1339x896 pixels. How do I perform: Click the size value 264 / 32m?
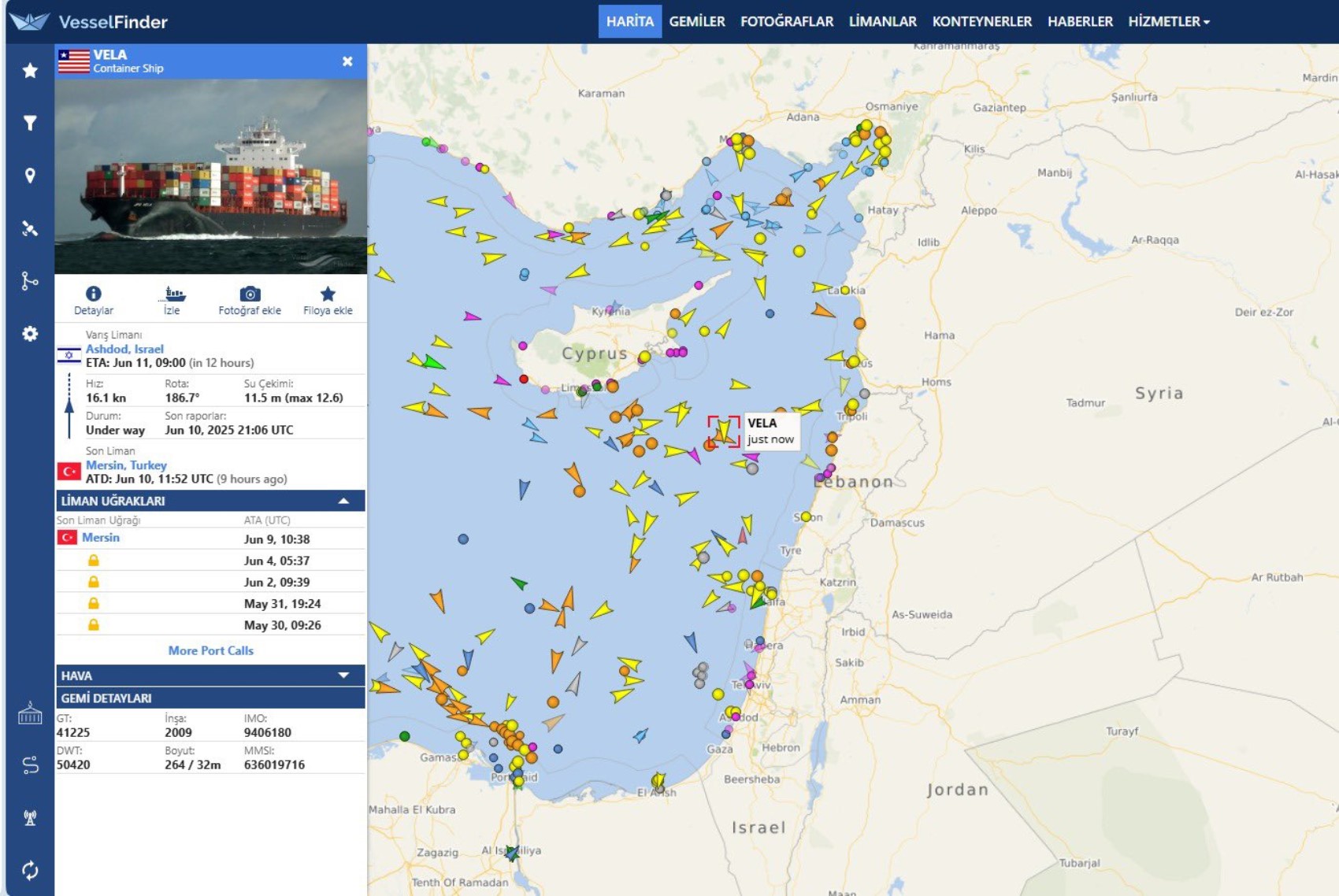tap(192, 765)
